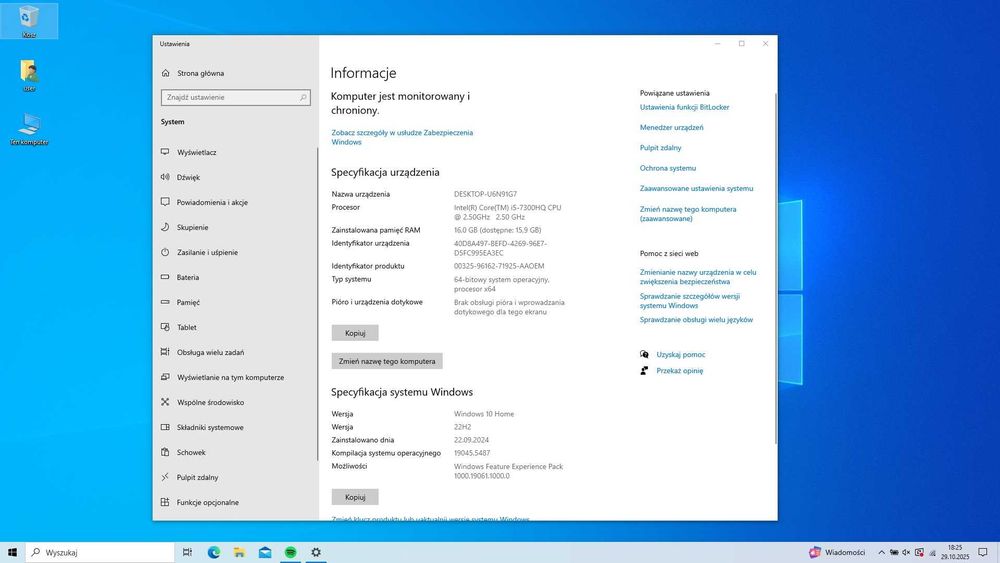Click the 16,0 GB RAM value
Image resolution: width=1000 pixels, height=563 pixels.
pos(497,230)
